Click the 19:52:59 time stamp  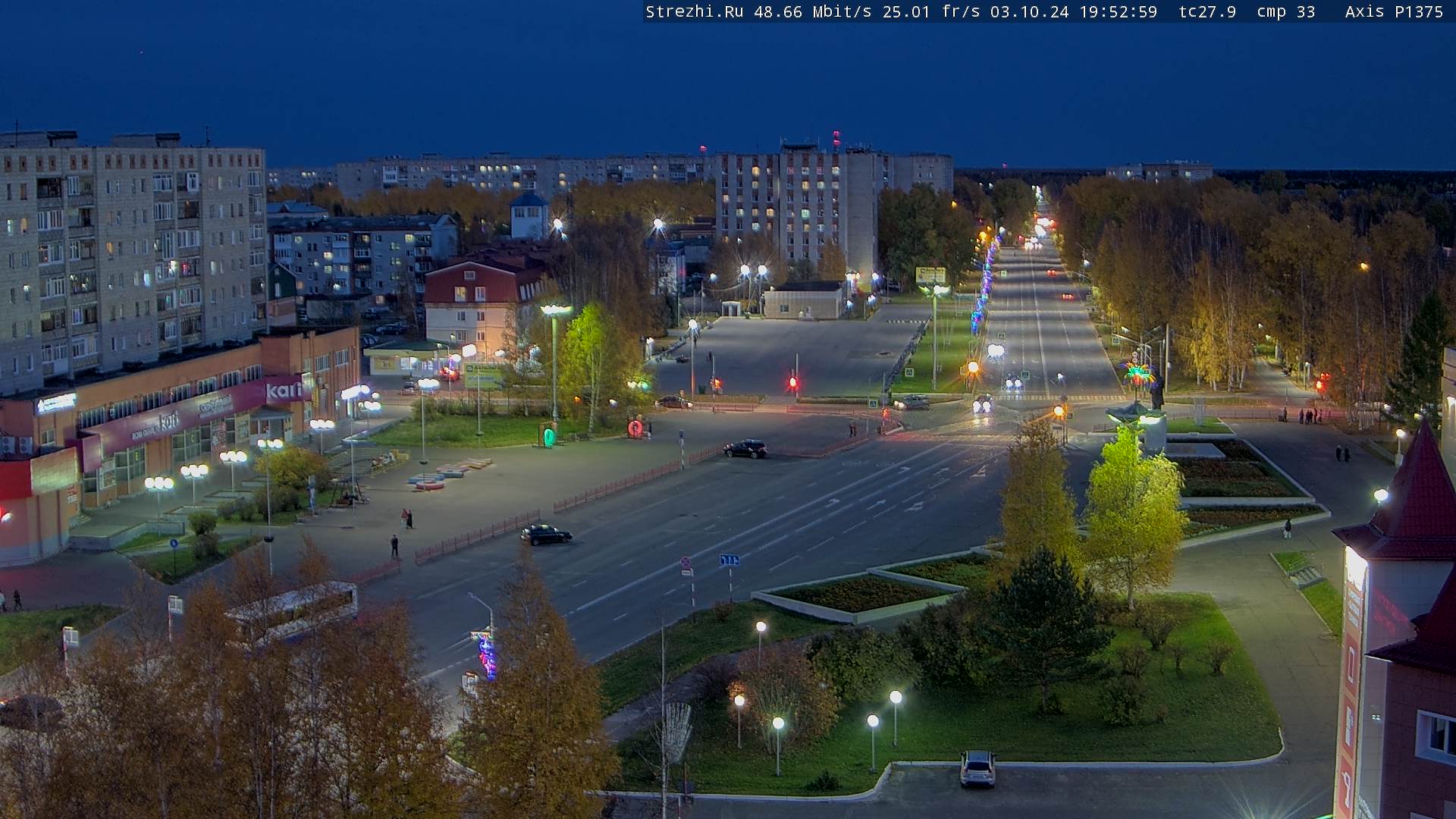click(1118, 12)
